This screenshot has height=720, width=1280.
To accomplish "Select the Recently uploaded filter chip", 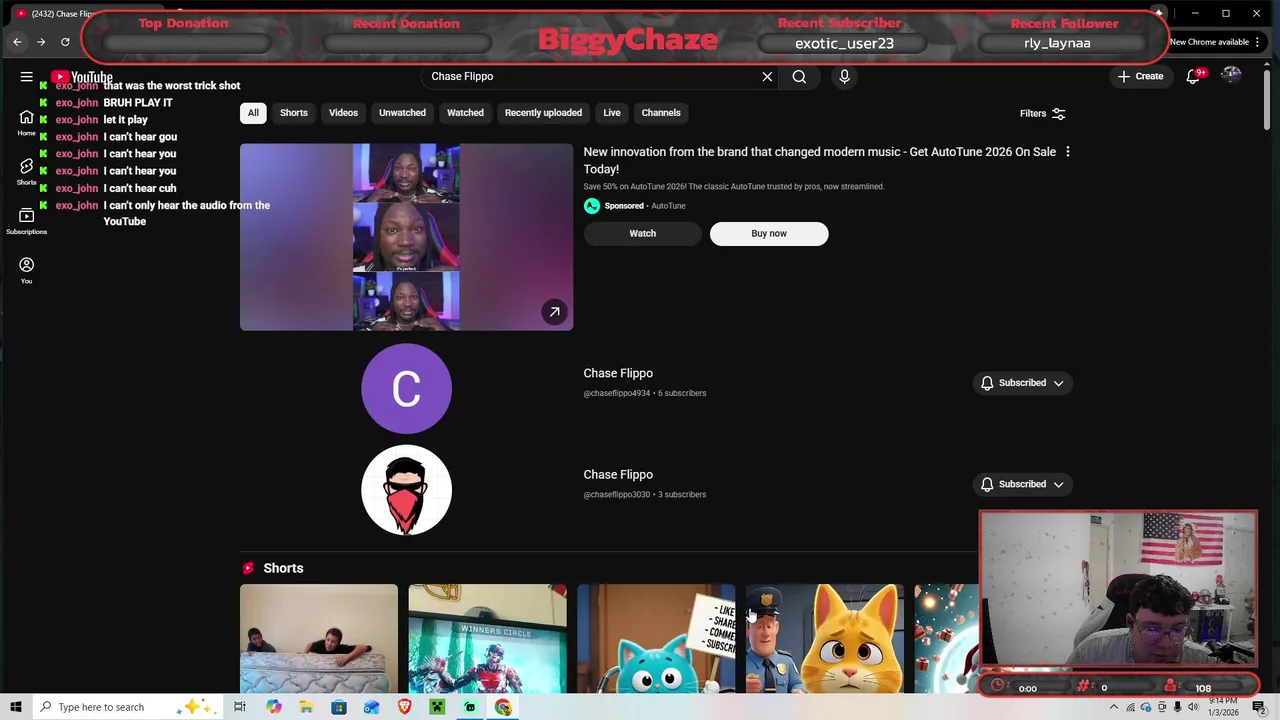I will coord(543,113).
